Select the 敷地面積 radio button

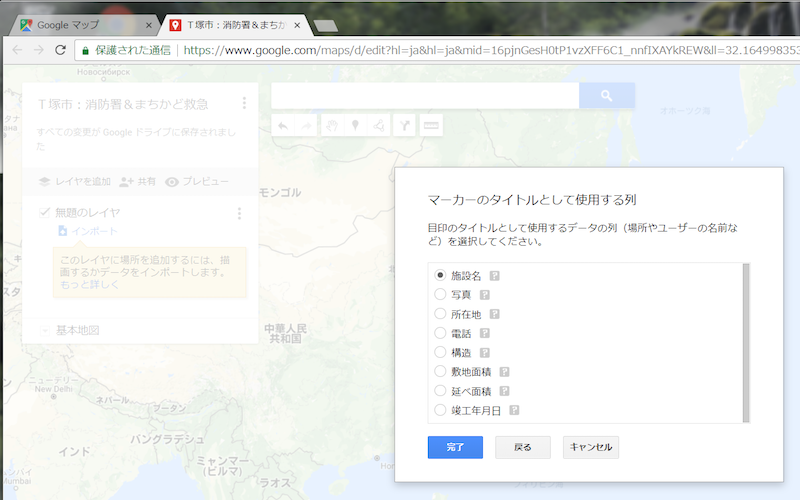click(x=440, y=371)
